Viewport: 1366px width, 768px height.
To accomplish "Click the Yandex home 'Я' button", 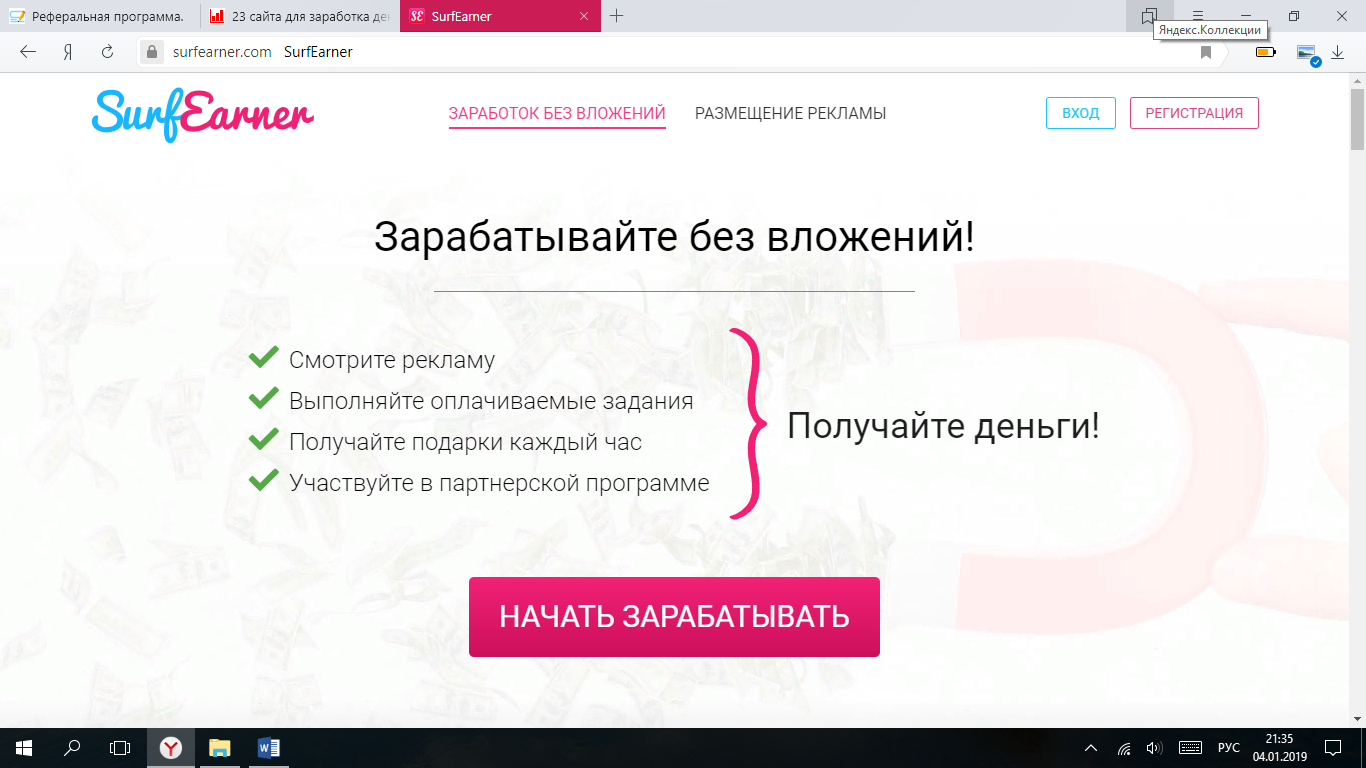I will coord(68,52).
